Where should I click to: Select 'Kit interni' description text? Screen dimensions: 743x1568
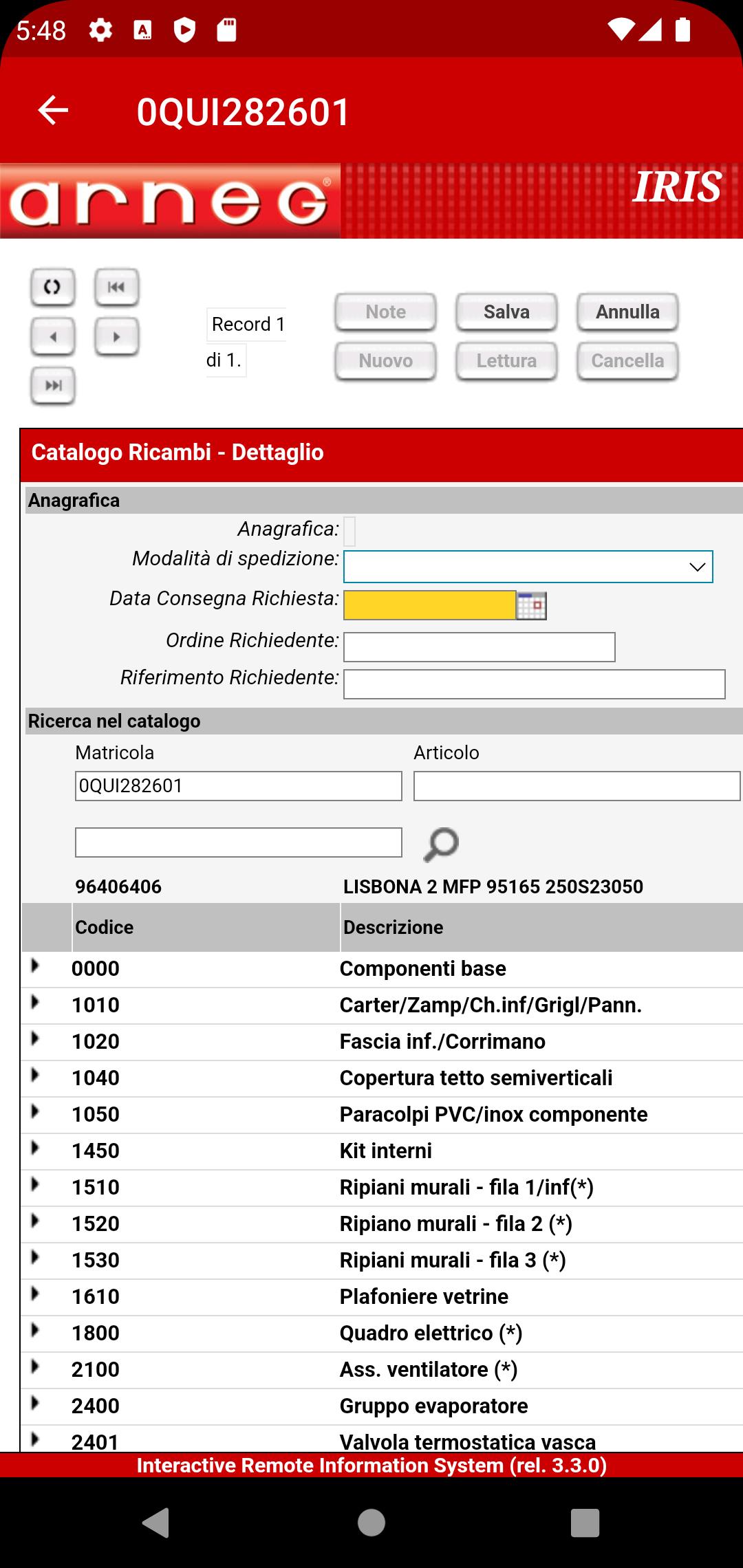tap(385, 1151)
